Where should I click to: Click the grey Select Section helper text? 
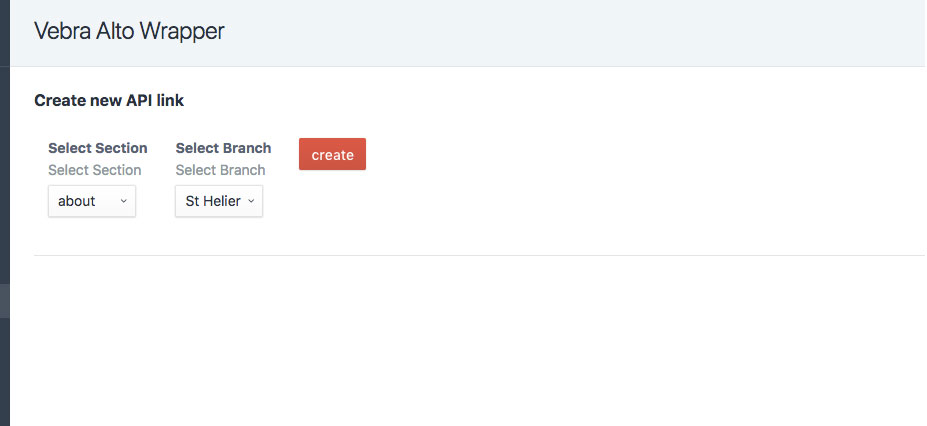point(95,170)
